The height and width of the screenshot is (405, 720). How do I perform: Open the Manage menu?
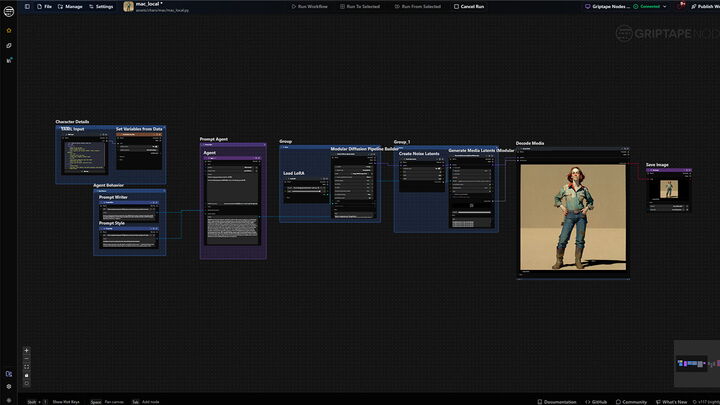point(70,6)
